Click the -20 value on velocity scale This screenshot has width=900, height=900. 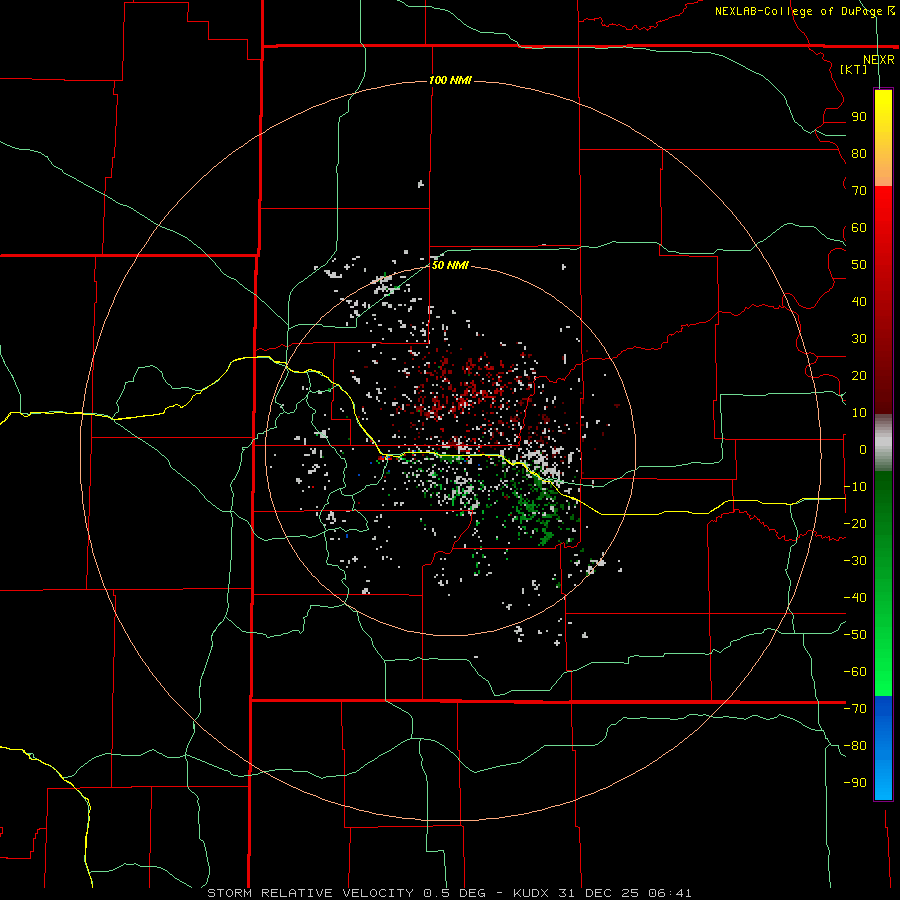coord(855,523)
